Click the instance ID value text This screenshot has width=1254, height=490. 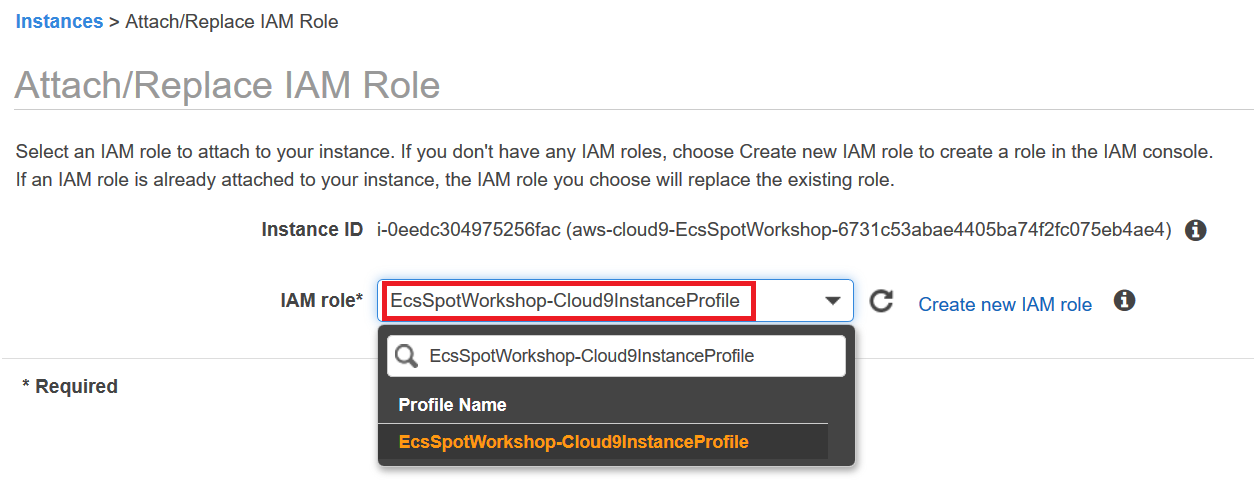(774, 230)
